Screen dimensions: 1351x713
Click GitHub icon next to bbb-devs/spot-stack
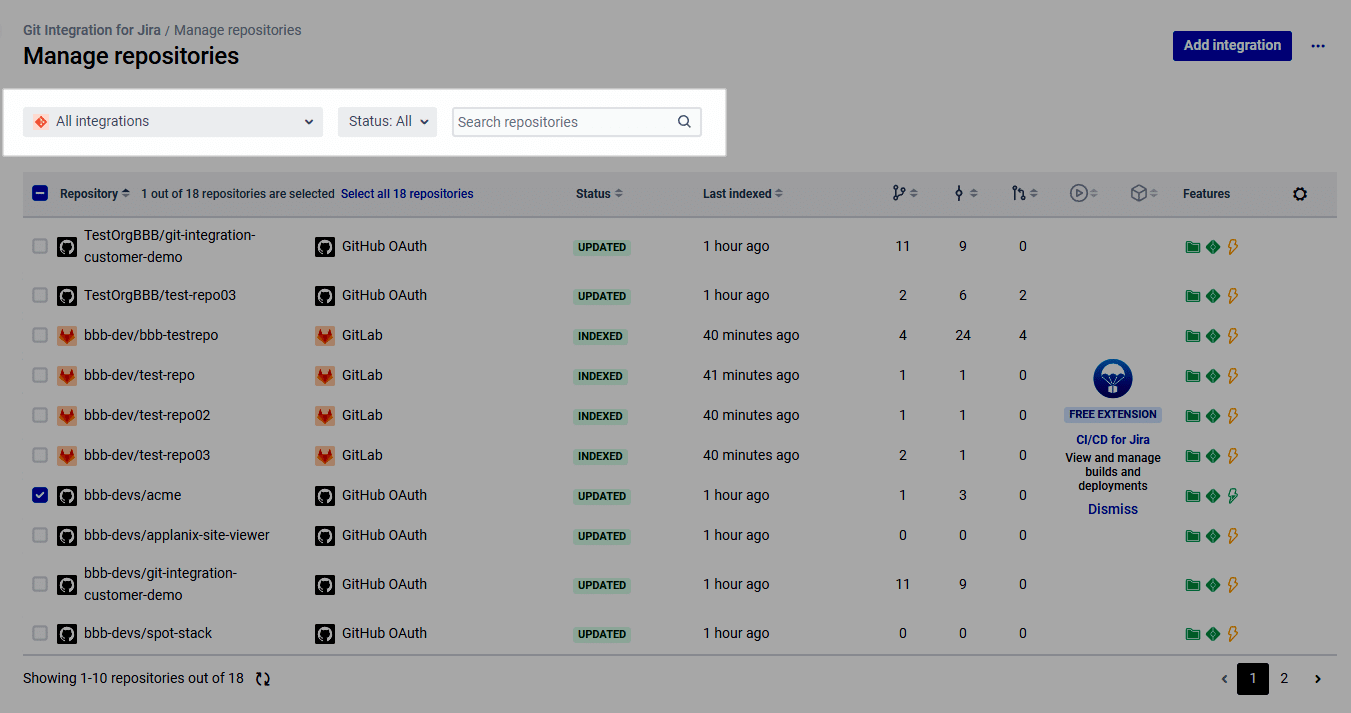click(67, 633)
